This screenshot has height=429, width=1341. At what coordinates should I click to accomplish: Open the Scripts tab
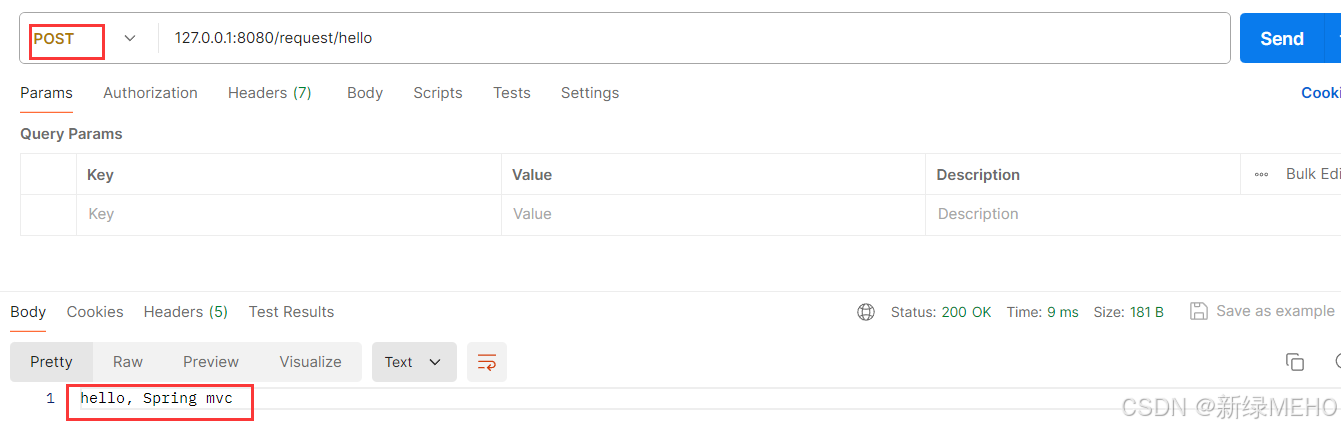pyautogui.click(x=437, y=92)
